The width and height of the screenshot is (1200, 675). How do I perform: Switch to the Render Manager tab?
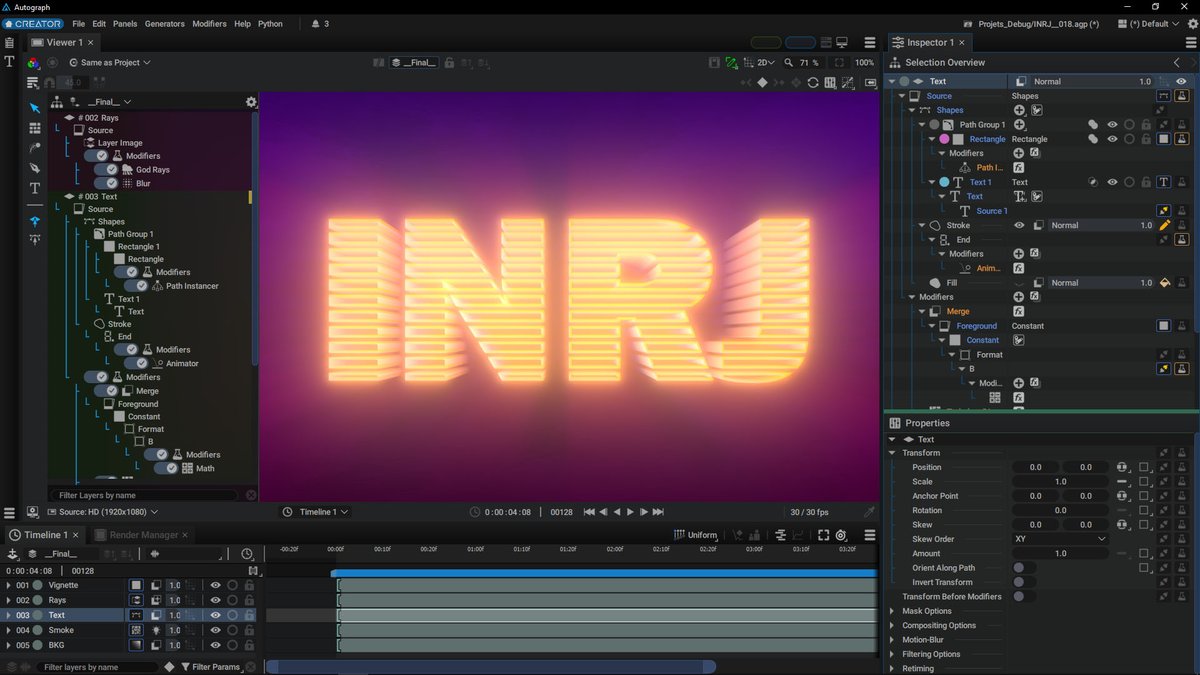point(143,535)
